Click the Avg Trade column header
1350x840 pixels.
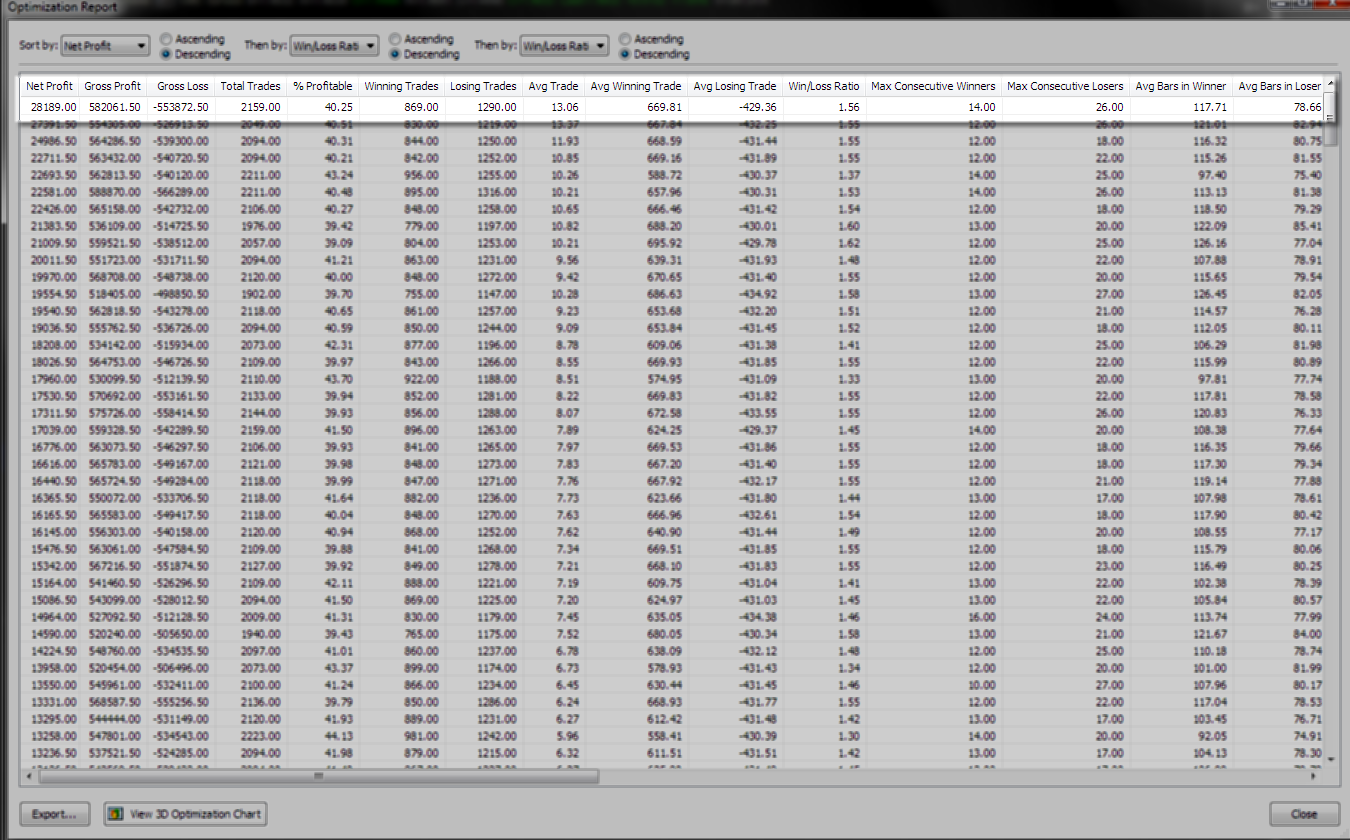point(554,86)
